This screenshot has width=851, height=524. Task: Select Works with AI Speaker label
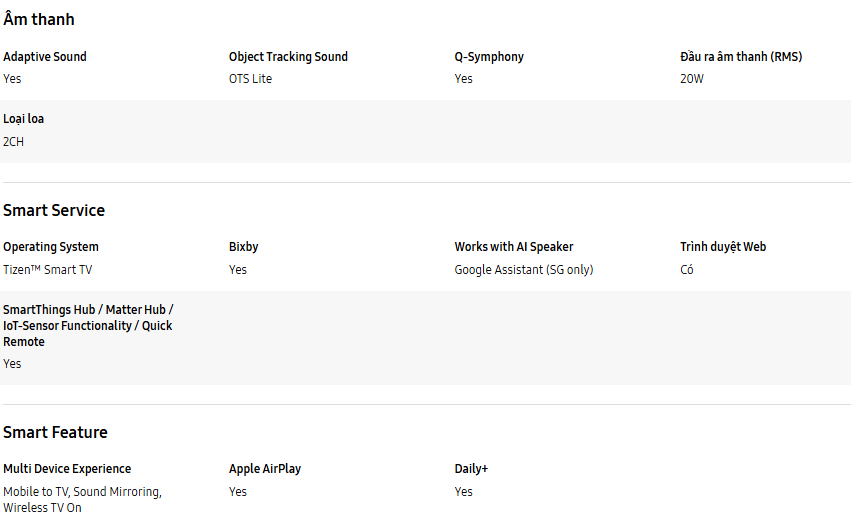(514, 247)
